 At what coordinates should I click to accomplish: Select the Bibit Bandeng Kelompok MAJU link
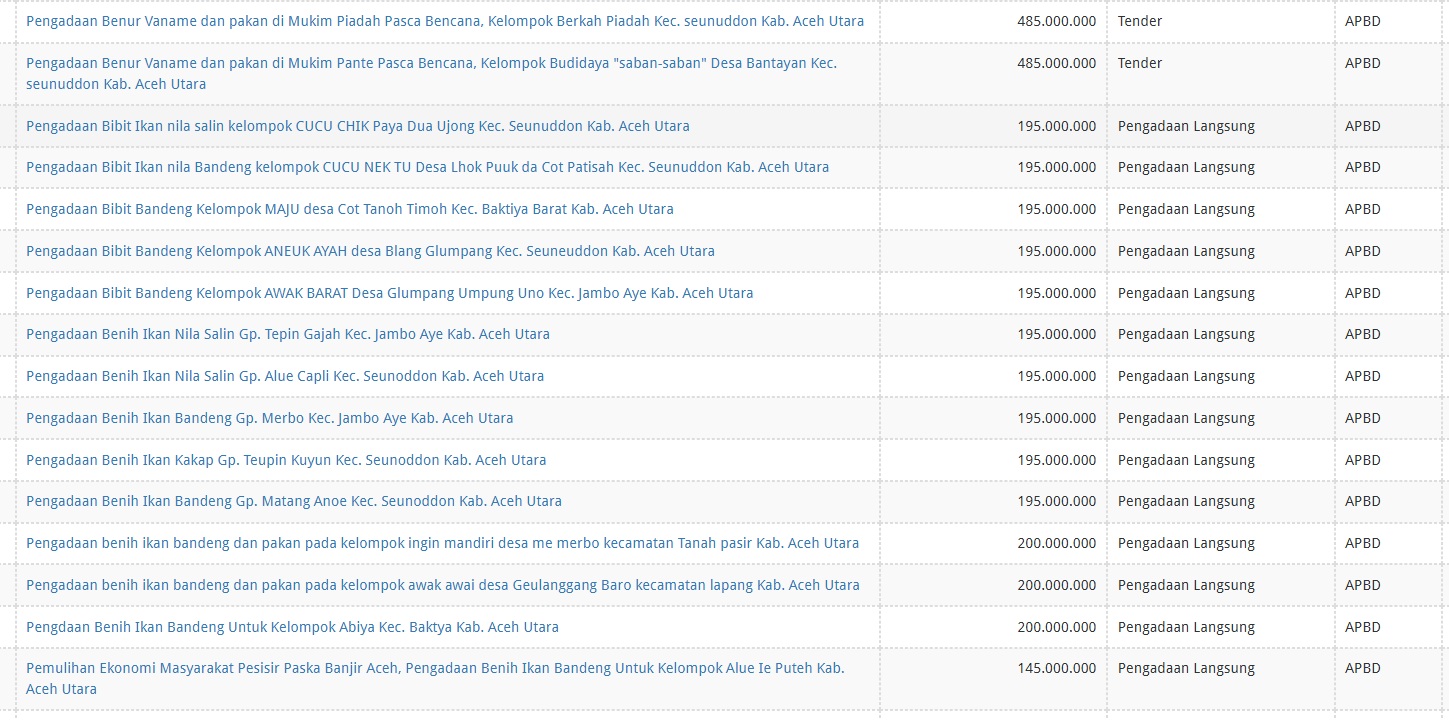point(350,209)
